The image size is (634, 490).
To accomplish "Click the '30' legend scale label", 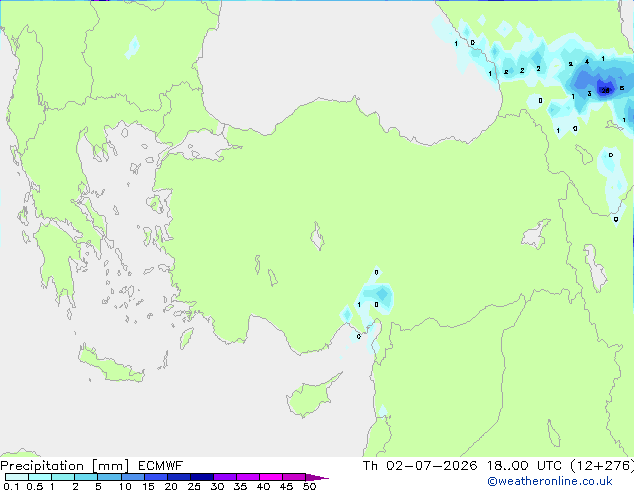I will [217, 486].
